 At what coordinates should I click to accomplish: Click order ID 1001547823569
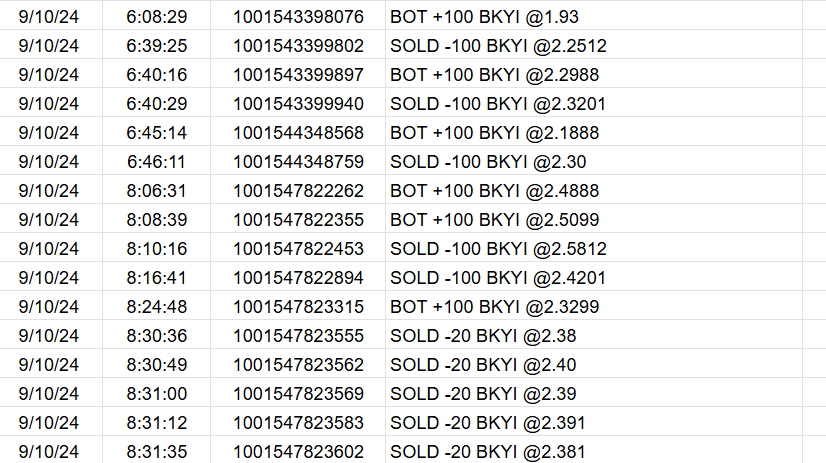point(298,394)
